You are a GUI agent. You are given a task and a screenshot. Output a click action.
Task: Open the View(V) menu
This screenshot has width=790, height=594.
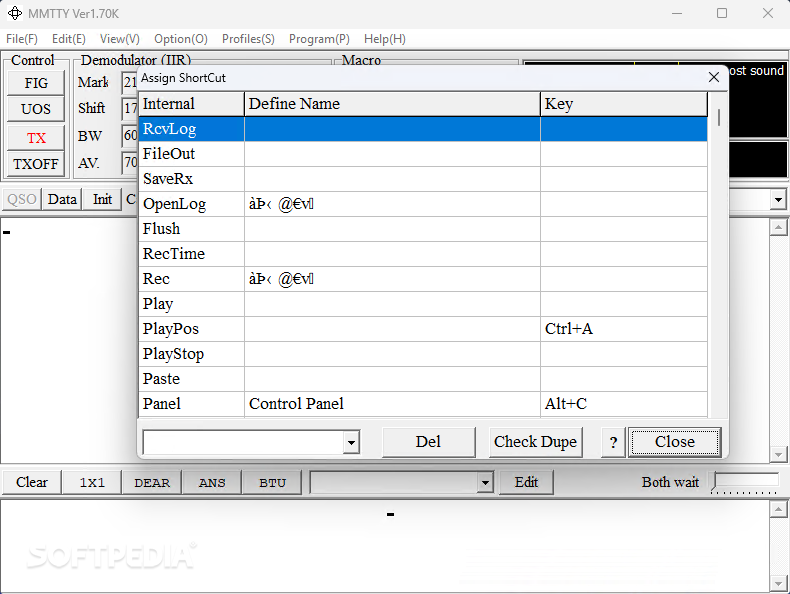click(x=119, y=39)
